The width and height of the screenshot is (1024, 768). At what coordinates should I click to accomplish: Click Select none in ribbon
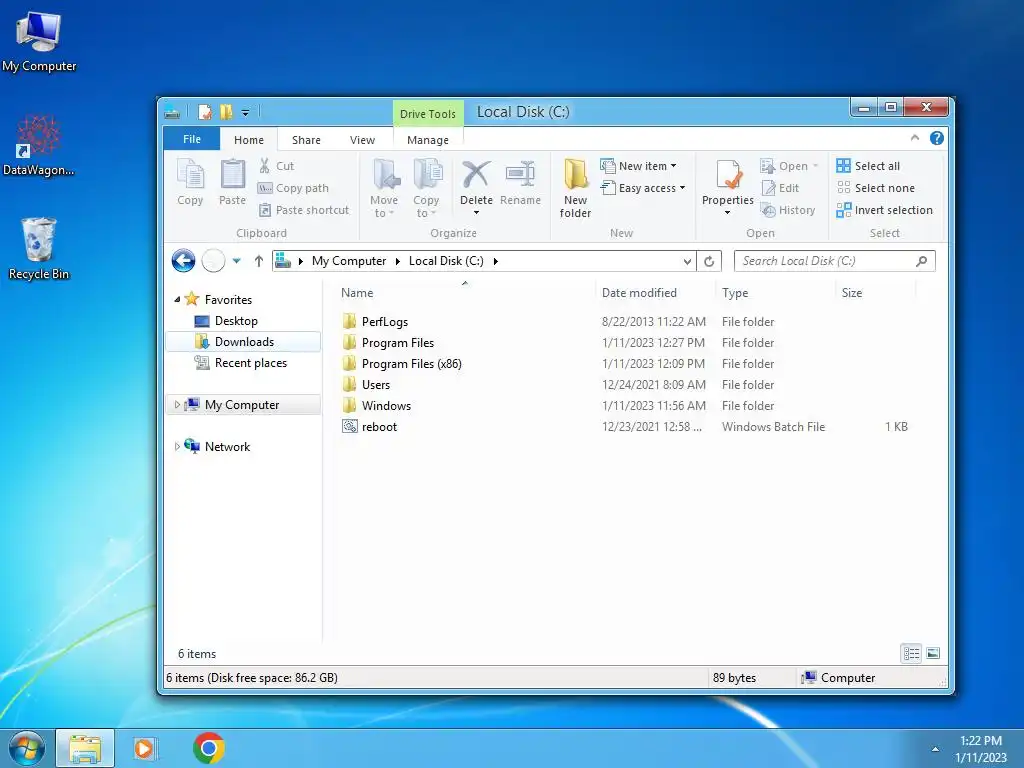pos(876,188)
